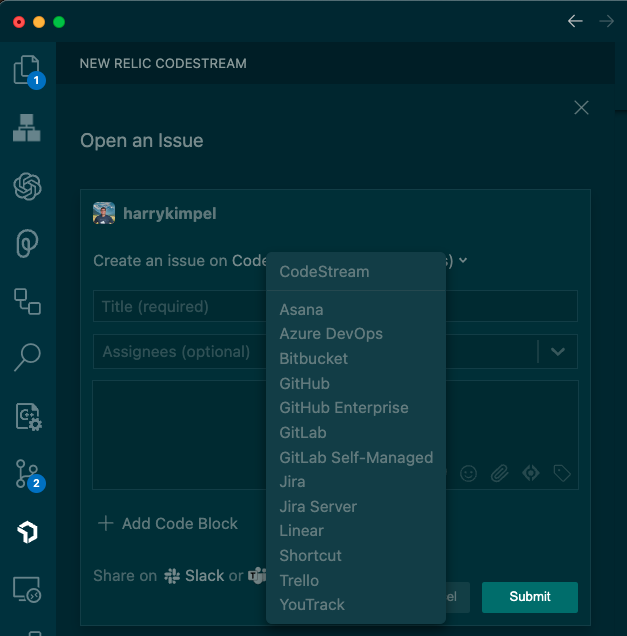Open the Remote Explorer monitor icon
This screenshot has width=627, height=636.
click(x=27, y=589)
